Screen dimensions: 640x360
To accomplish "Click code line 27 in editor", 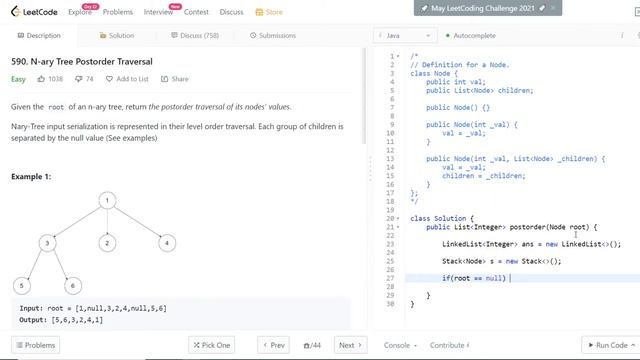I will [x=522, y=278].
